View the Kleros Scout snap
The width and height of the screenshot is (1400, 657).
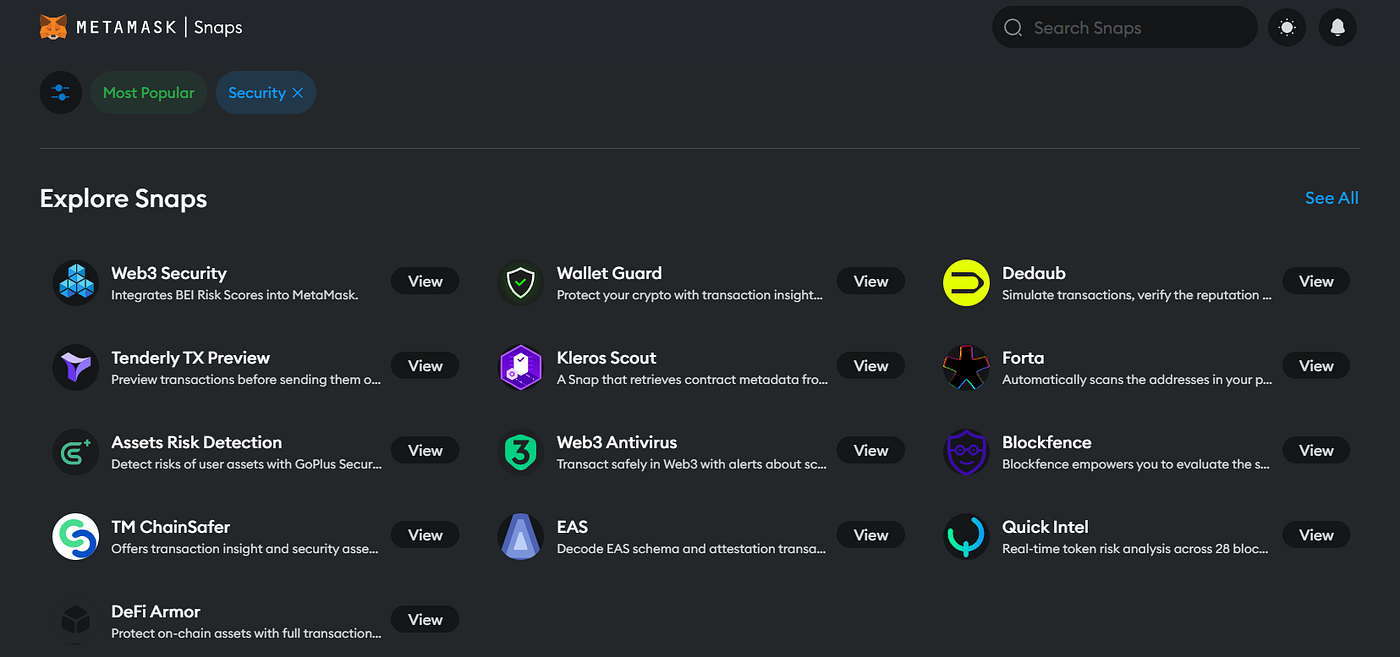pos(871,366)
